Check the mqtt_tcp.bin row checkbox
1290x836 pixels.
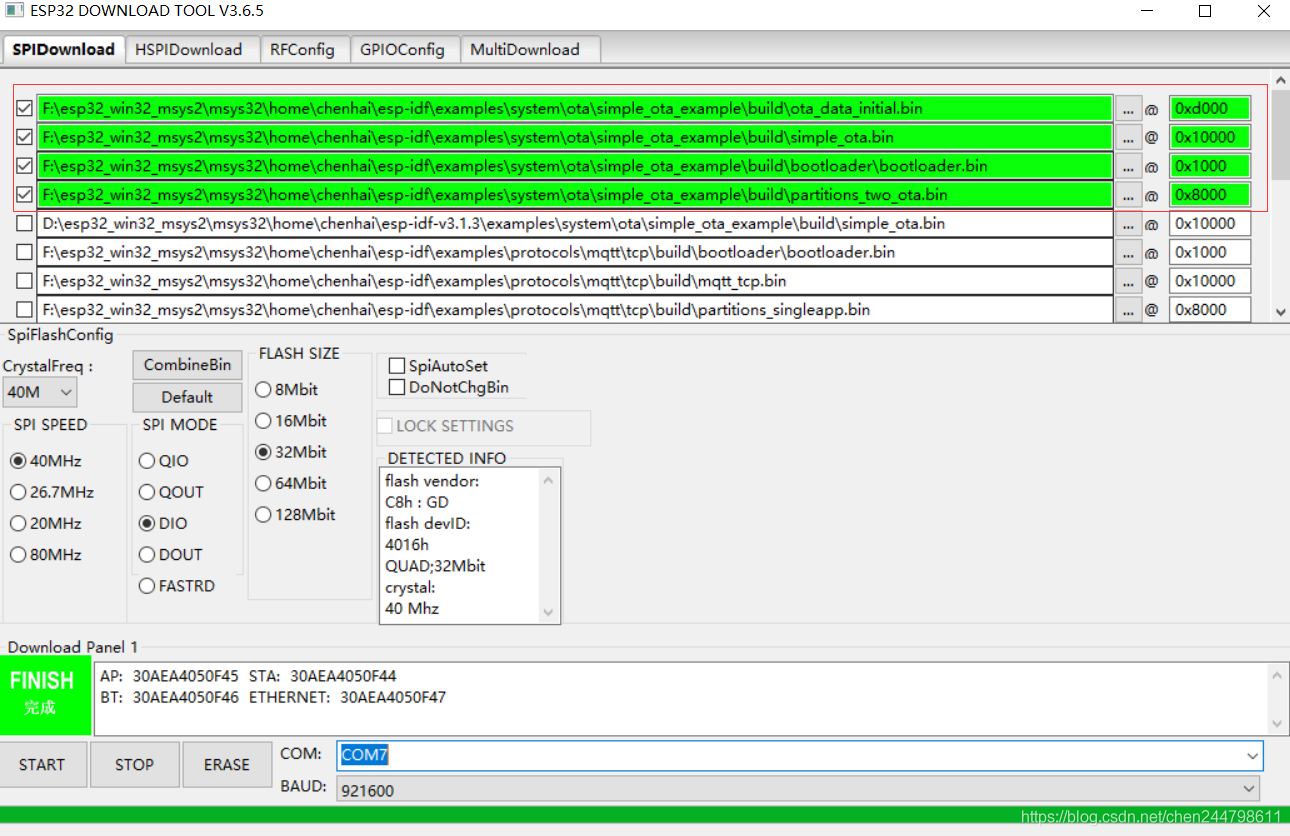pyautogui.click(x=24, y=281)
